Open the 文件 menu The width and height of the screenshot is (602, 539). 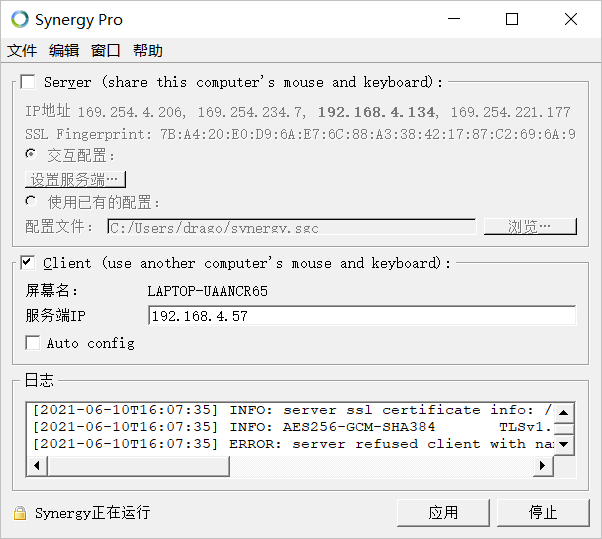(22, 50)
